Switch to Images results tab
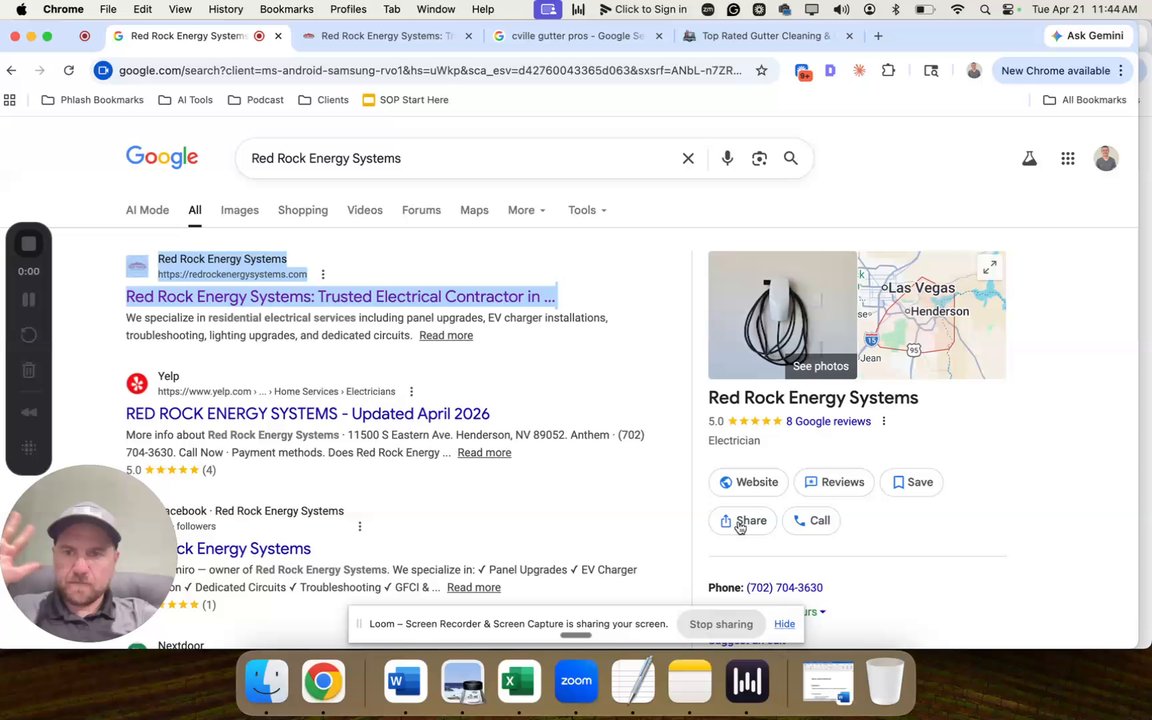The image size is (1152, 720). pos(240,210)
